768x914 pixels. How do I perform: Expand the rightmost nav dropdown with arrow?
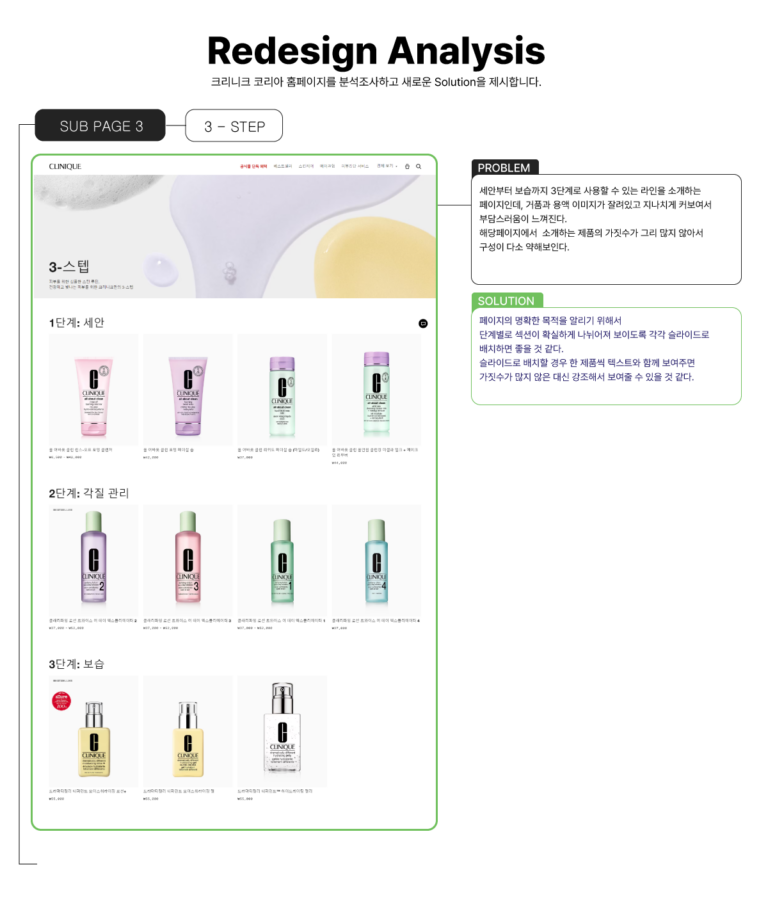click(386, 166)
